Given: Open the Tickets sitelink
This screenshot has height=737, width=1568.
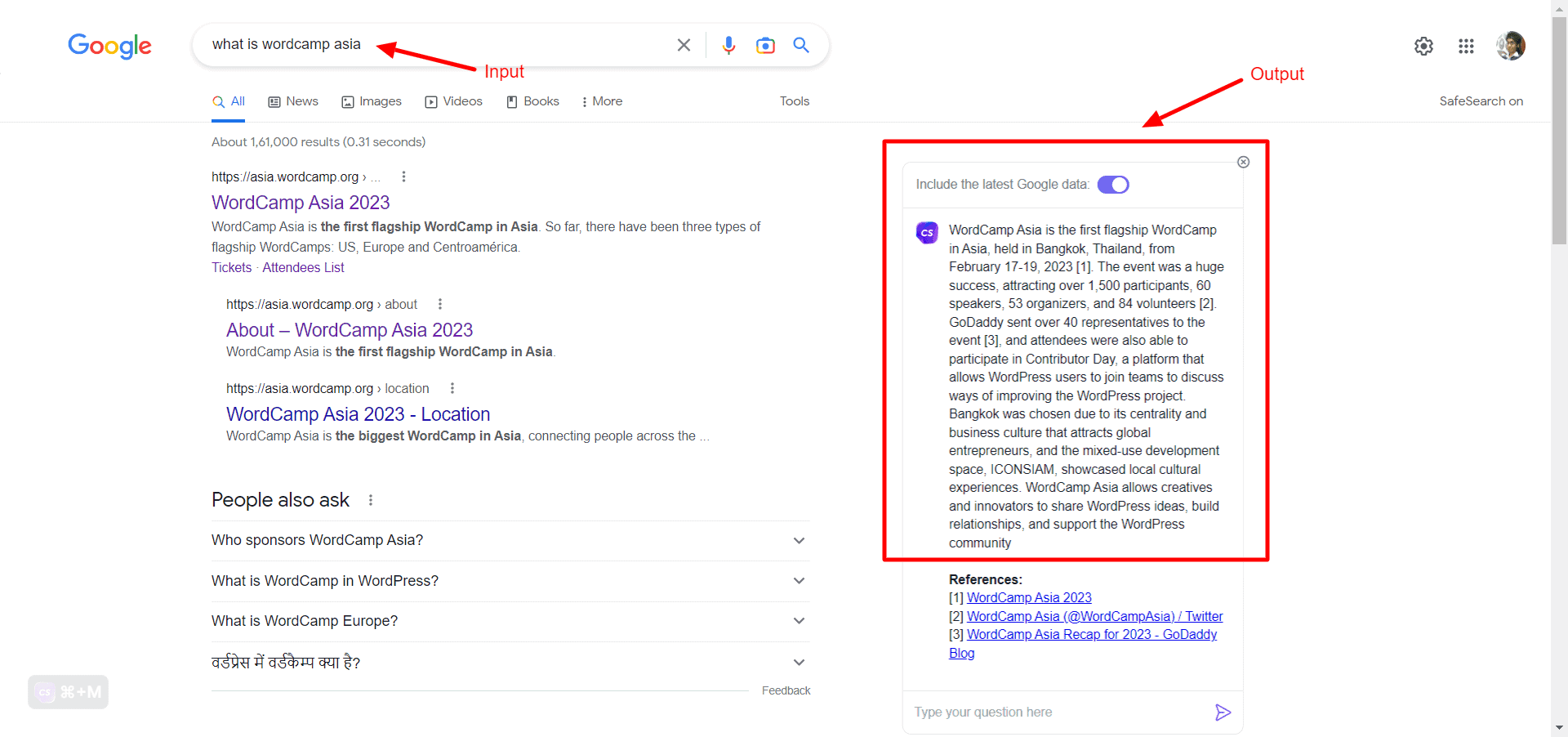Looking at the screenshot, I should (x=232, y=268).
